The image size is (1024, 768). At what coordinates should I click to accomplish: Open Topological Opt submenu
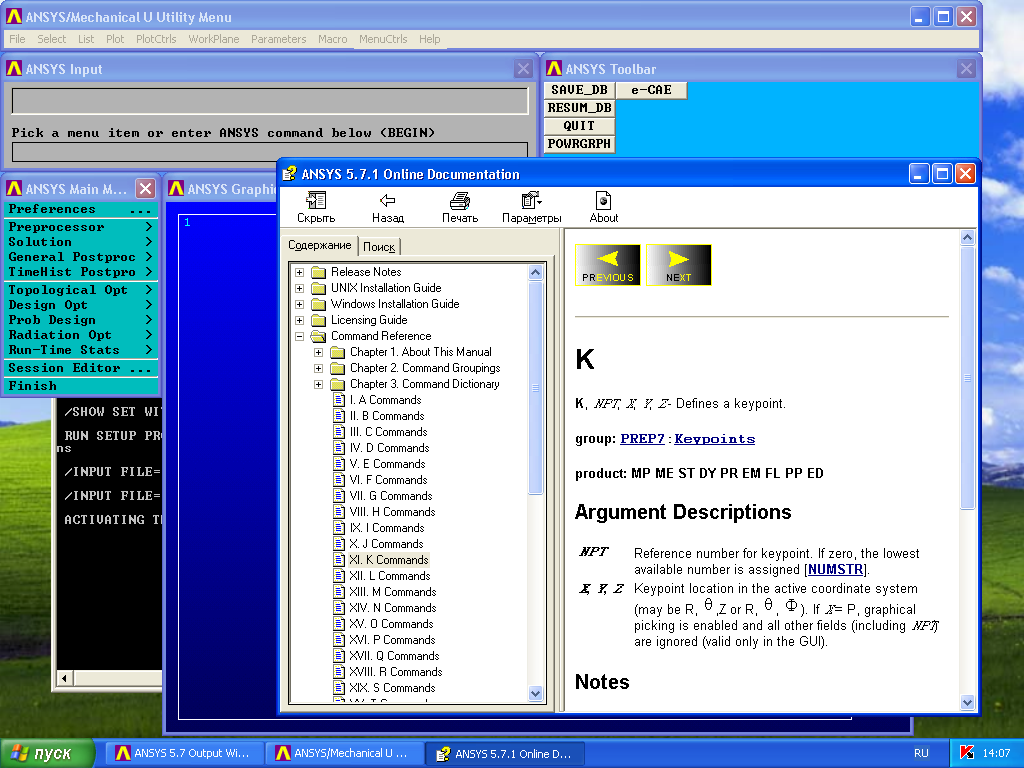[x=81, y=290]
